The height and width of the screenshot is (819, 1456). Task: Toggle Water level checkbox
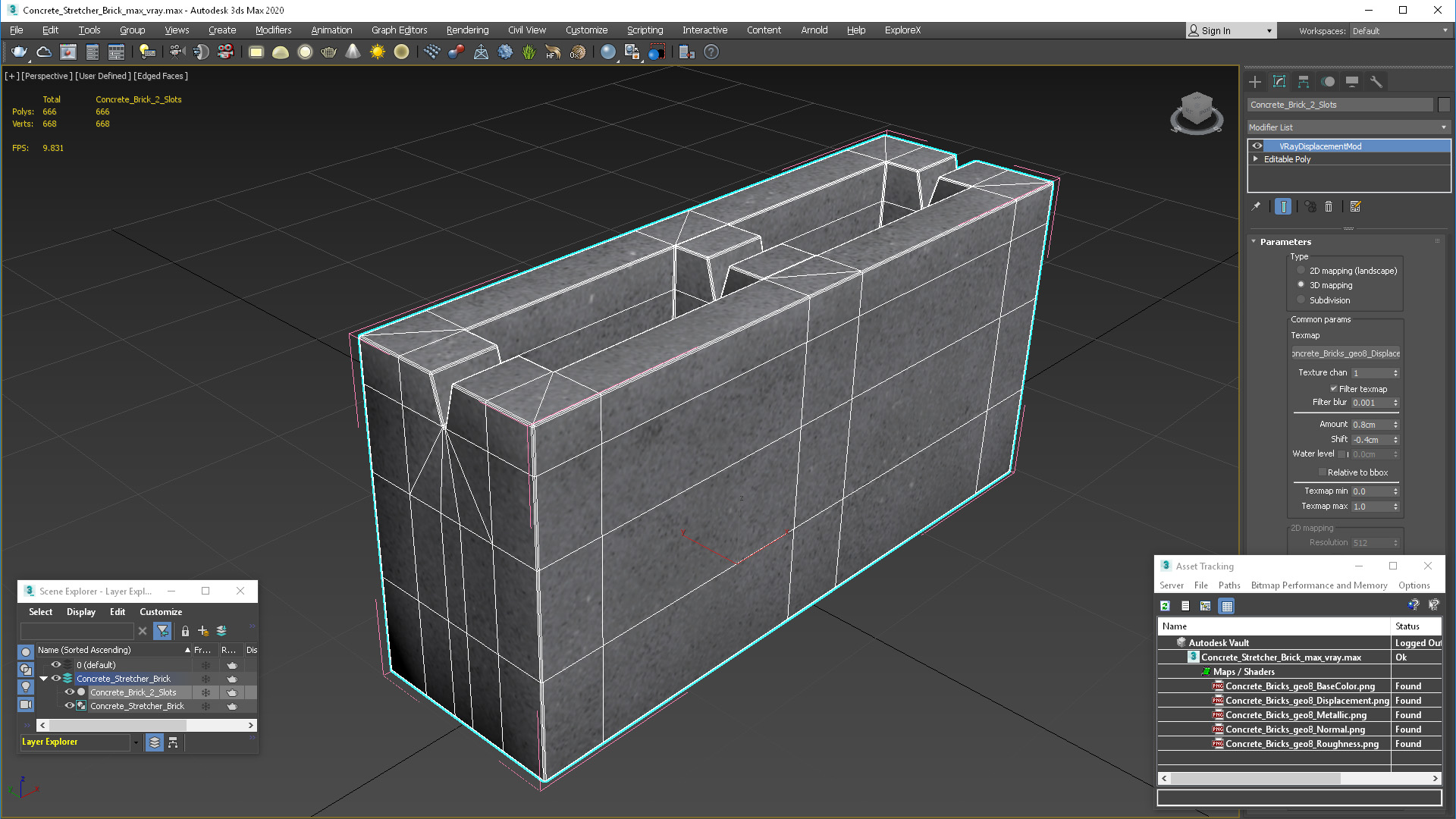click(1341, 454)
